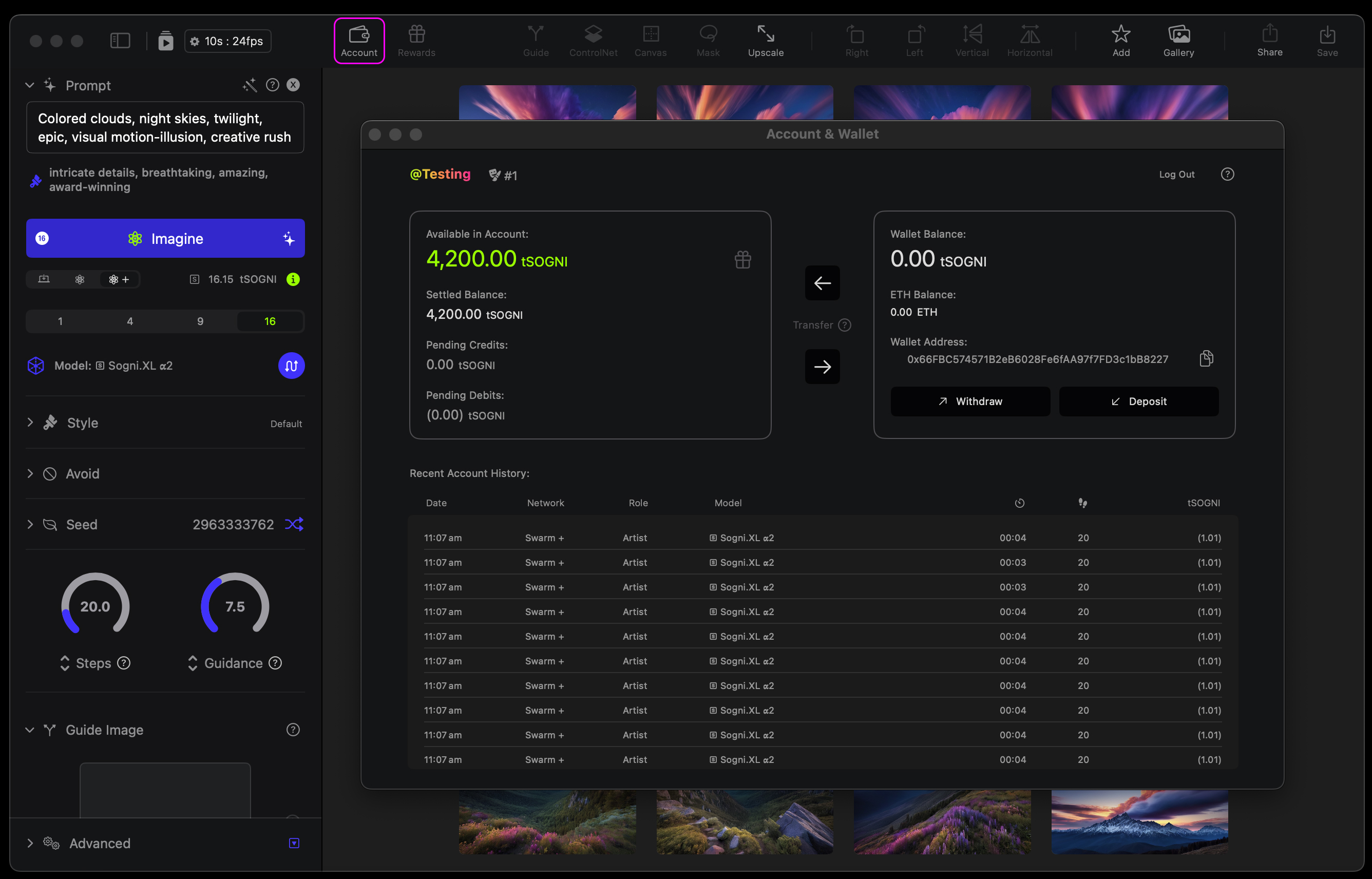Click the Steps dial control
The width and height of the screenshot is (1372, 879).
[96, 606]
